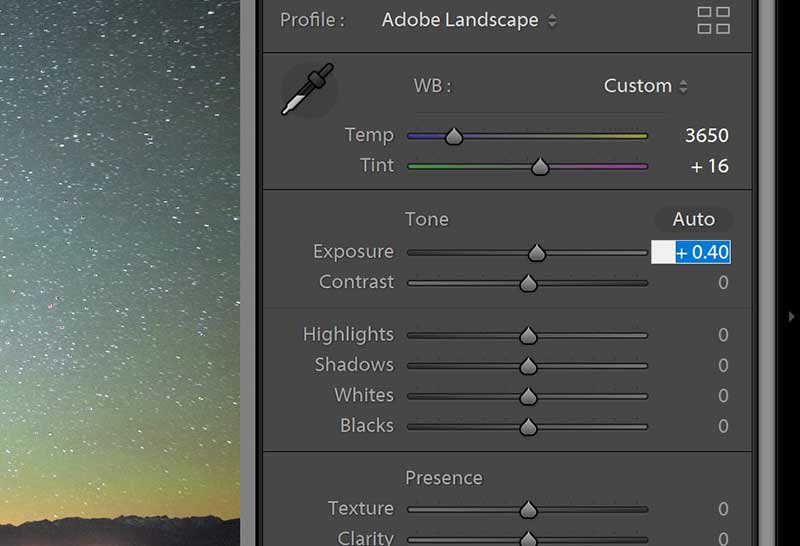This screenshot has height=546, width=800.
Task: Select the White Balance eyedropper tool
Action: tap(308, 89)
